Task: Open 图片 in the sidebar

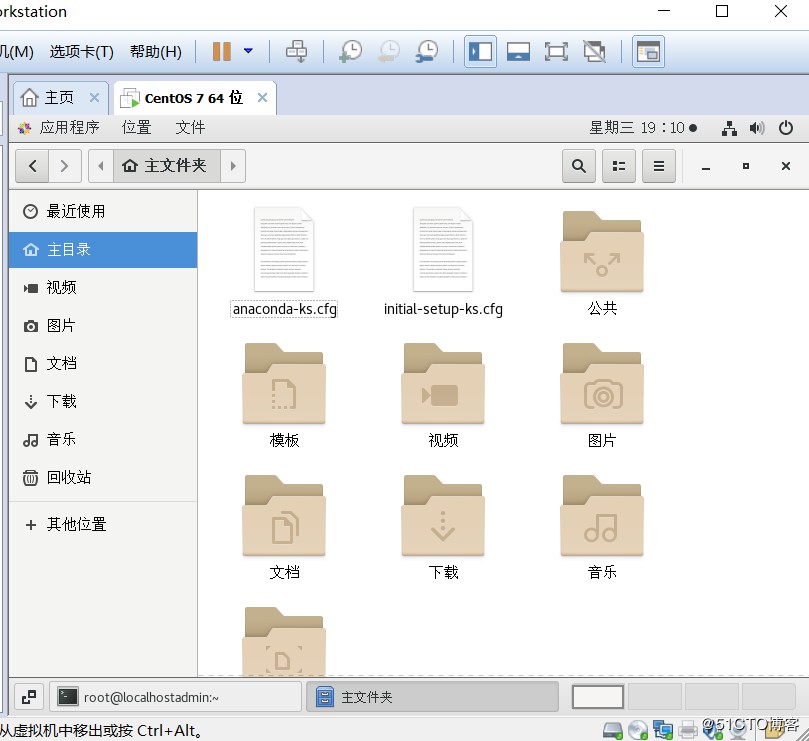Action: click(103, 326)
